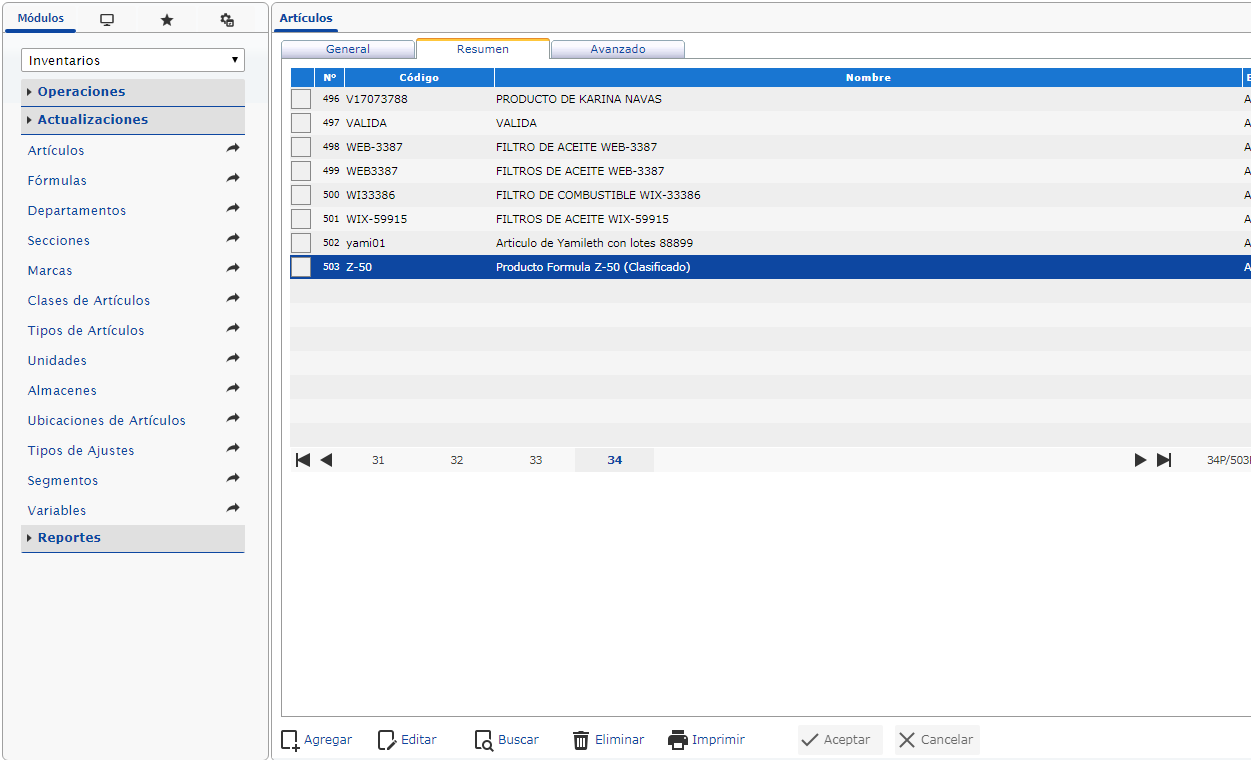Go to last page of results
The image size is (1251, 760).
click(x=1164, y=460)
